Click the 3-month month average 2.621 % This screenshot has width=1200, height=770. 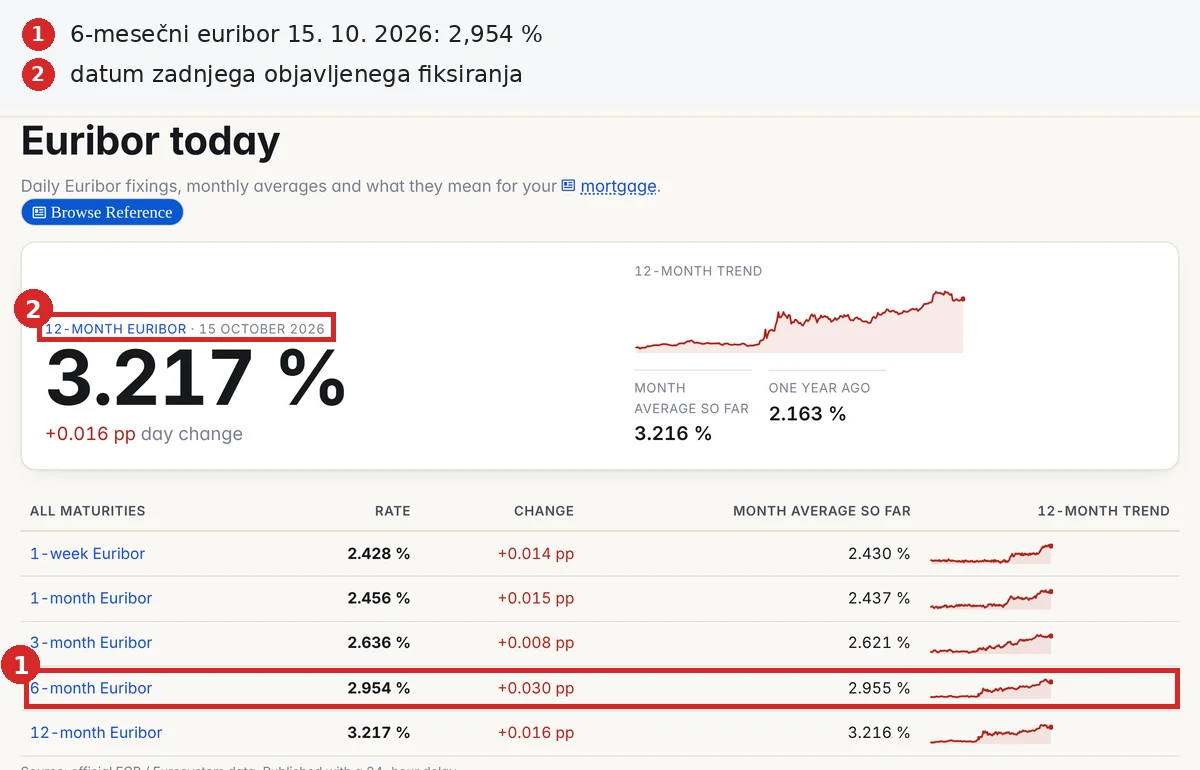(x=879, y=643)
